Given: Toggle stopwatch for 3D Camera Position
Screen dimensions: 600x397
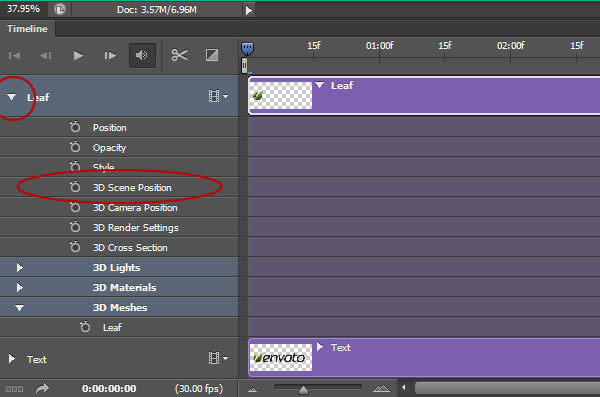Looking at the screenshot, I should point(75,207).
